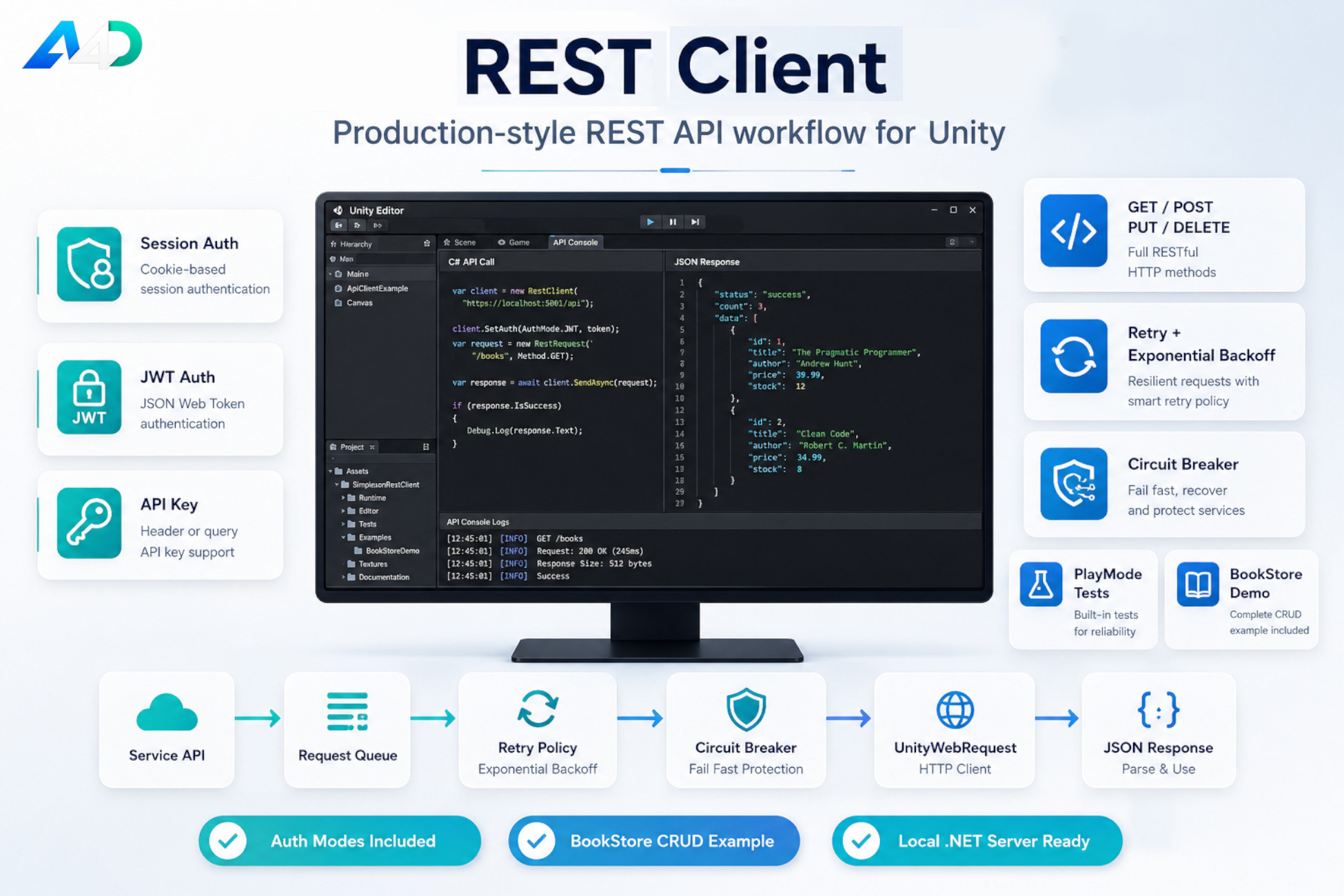The image size is (1344, 896).
Task: Click the A4D logo
Action: point(83,45)
